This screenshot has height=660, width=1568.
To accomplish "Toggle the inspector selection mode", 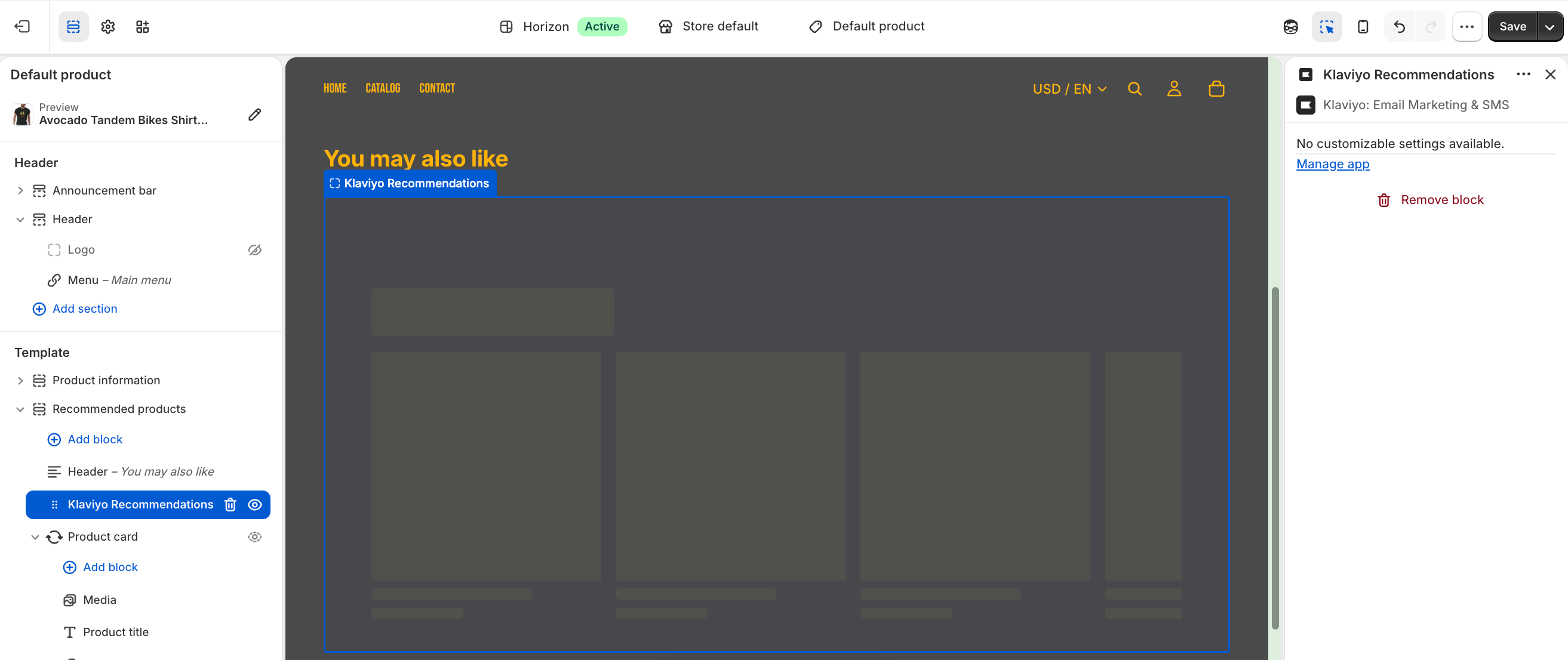I will [x=1326, y=26].
